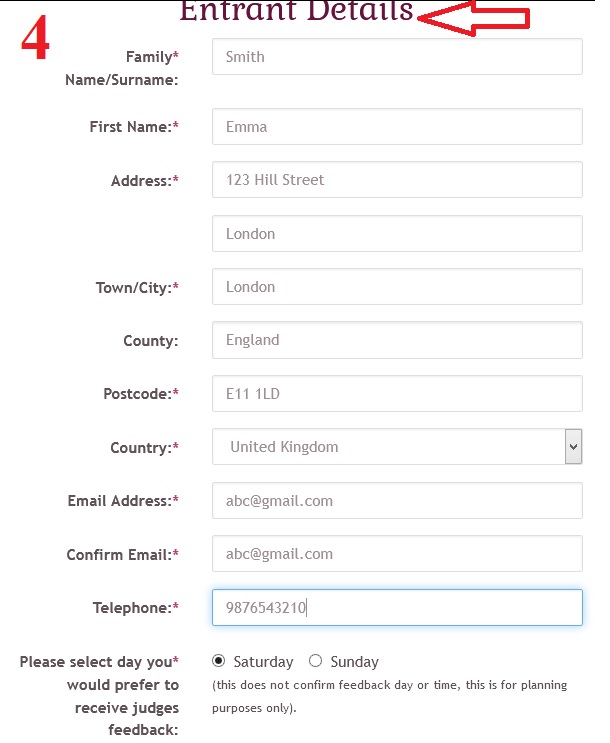Click the Sunday label text
Screen dimensions: 610x743
(x=354, y=662)
